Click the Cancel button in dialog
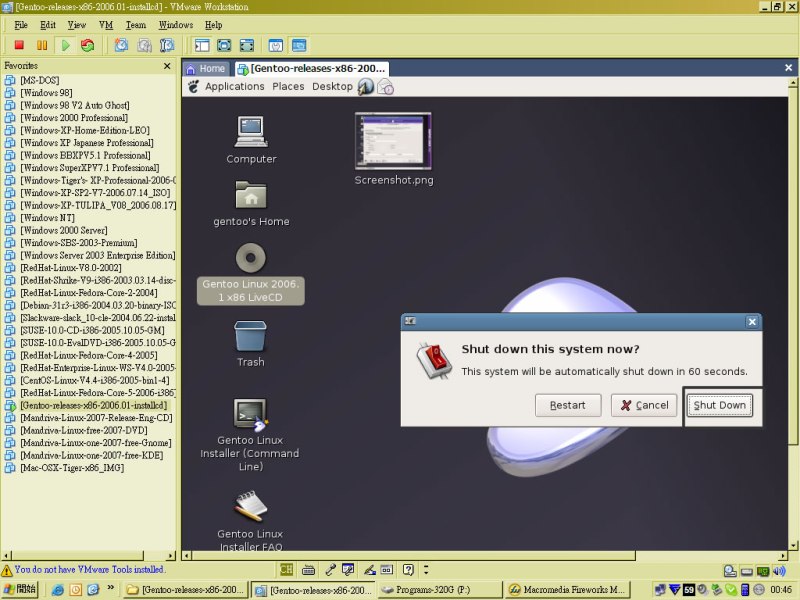 [644, 405]
